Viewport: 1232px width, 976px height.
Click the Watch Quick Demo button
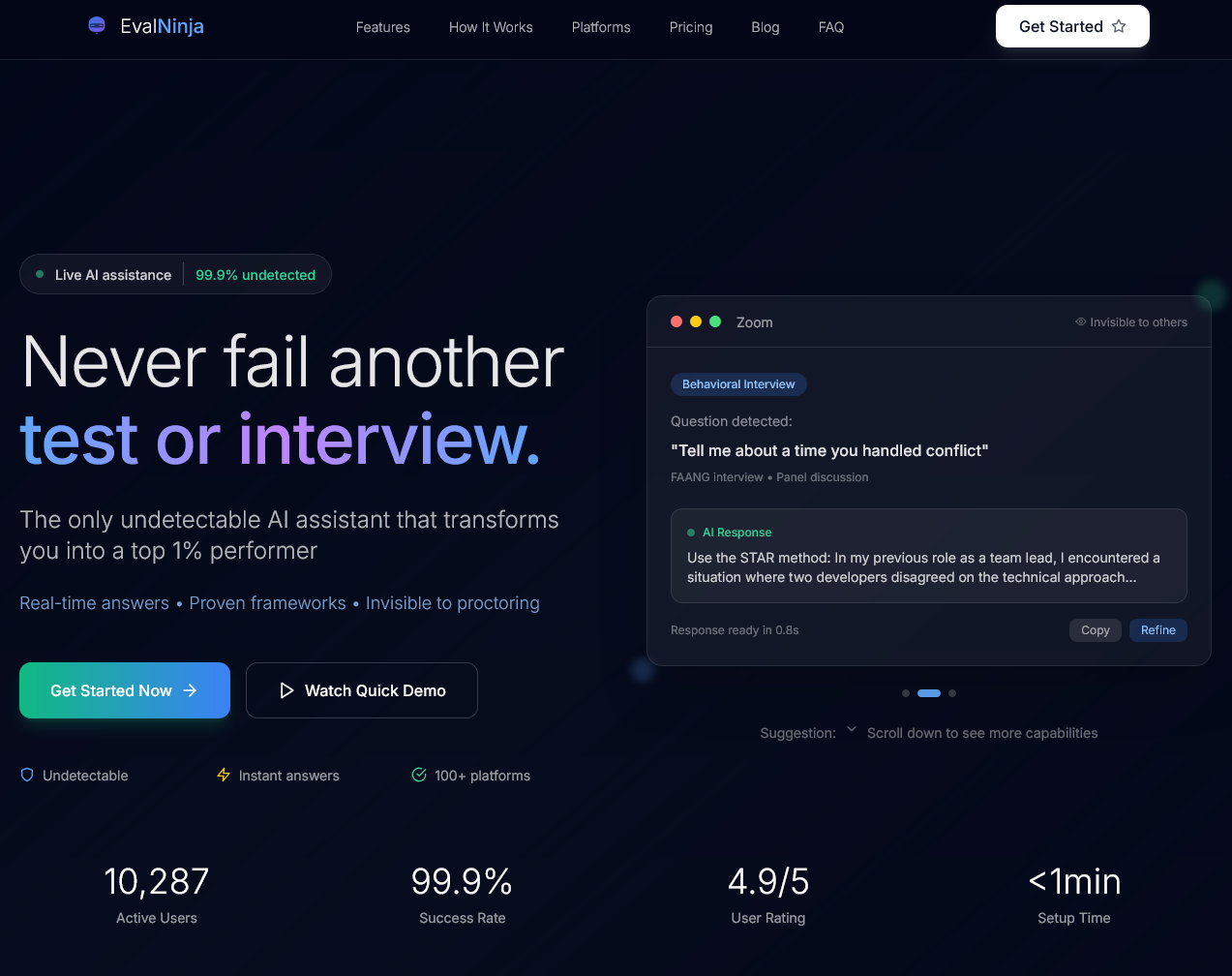click(x=362, y=690)
